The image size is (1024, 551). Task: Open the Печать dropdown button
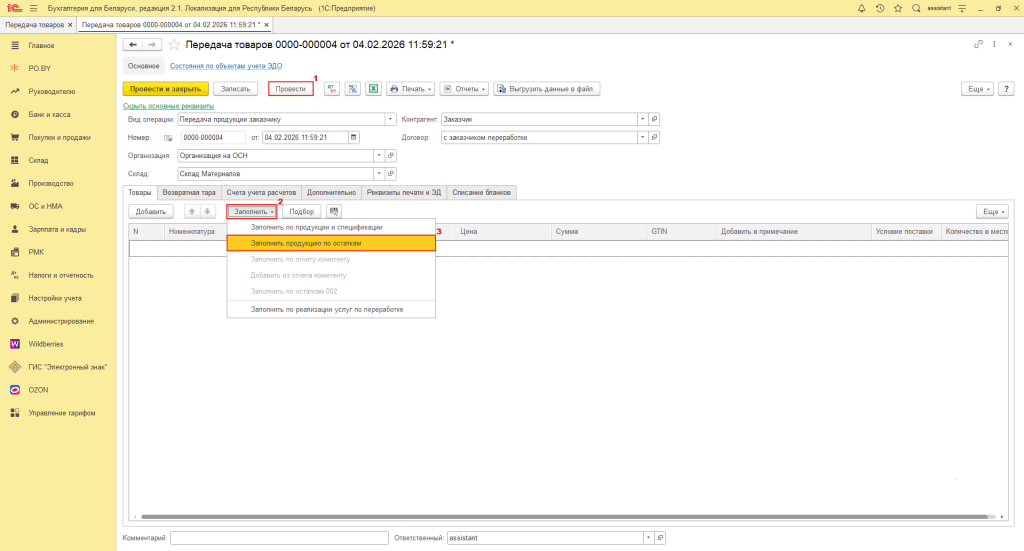pos(410,89)
